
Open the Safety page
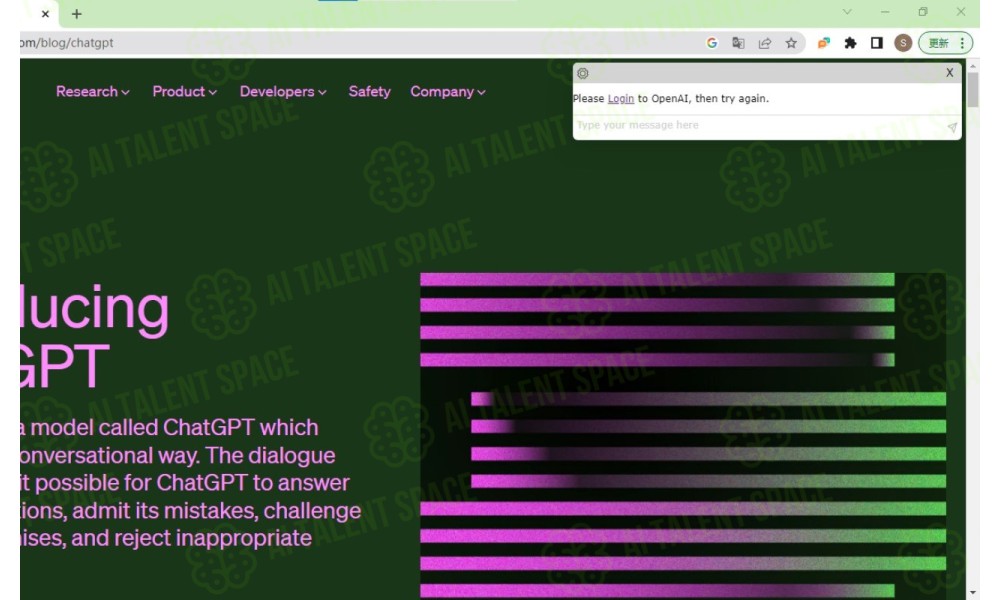[x=369, y=92]
